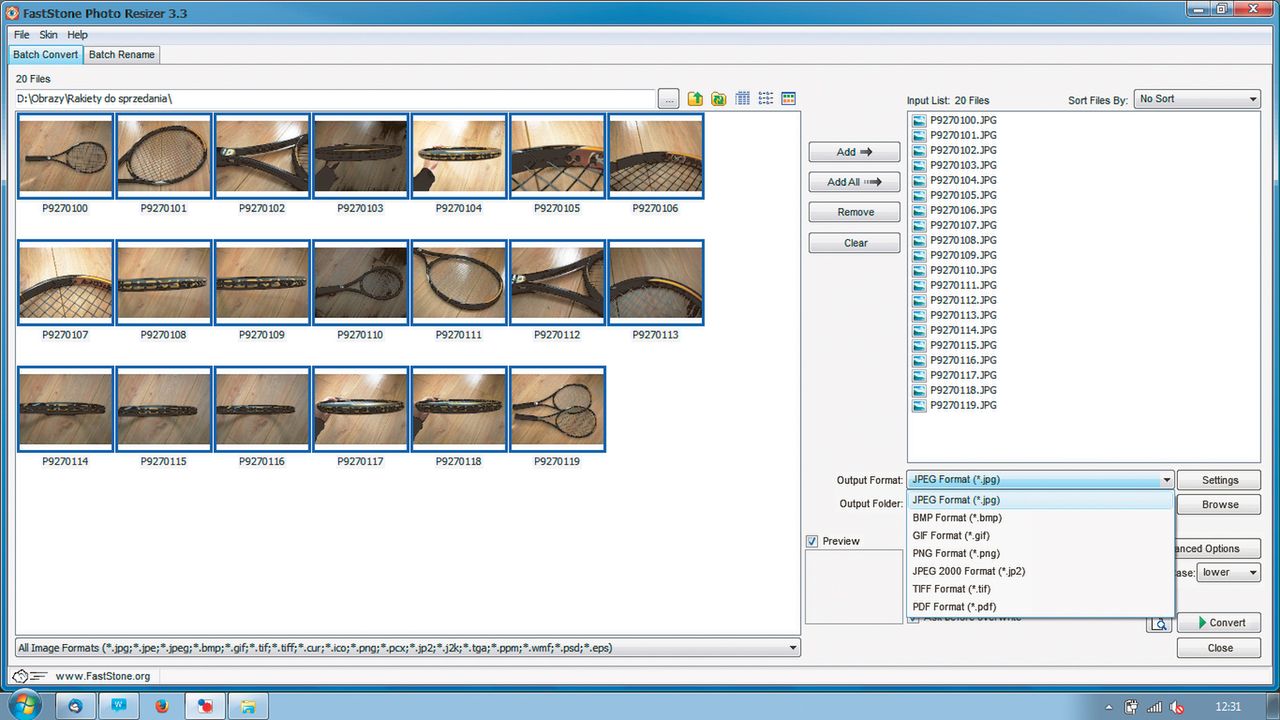The image size is (1280, 720).
Task: Refresh the folder with the green reload icon
Action: coord(718,99)
